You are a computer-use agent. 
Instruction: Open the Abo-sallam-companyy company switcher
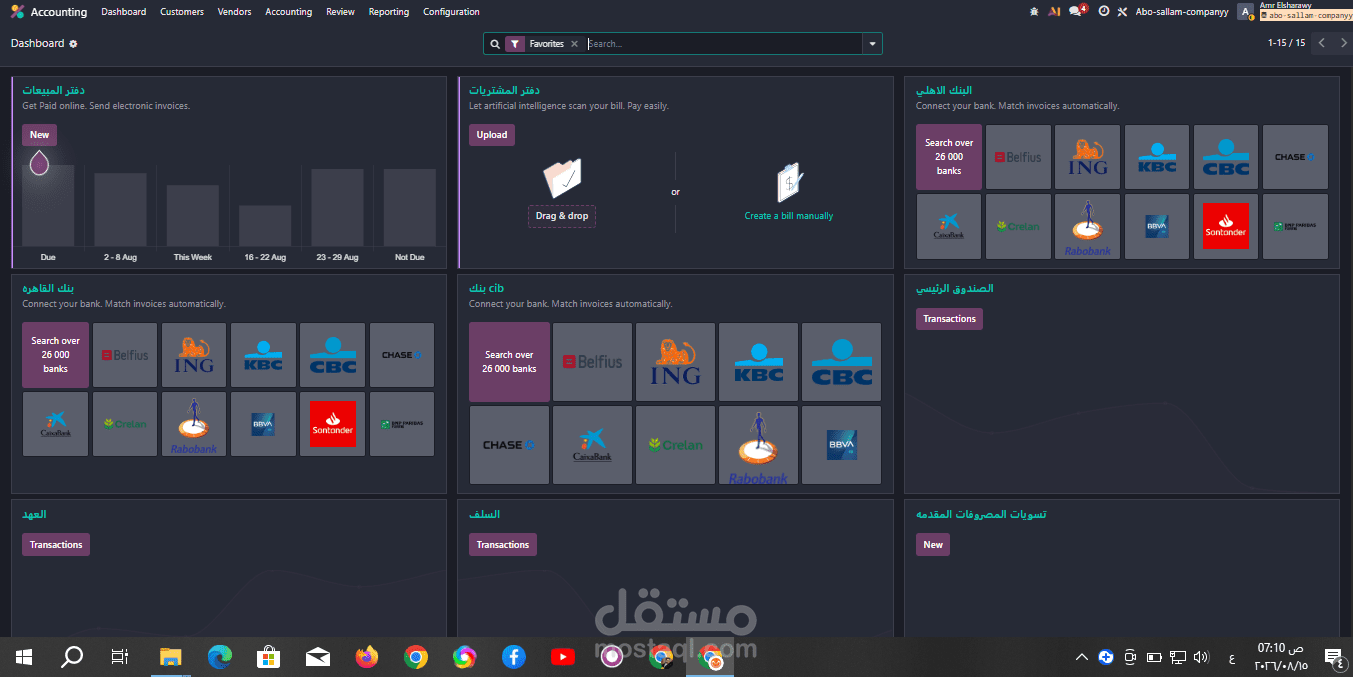1182,12
